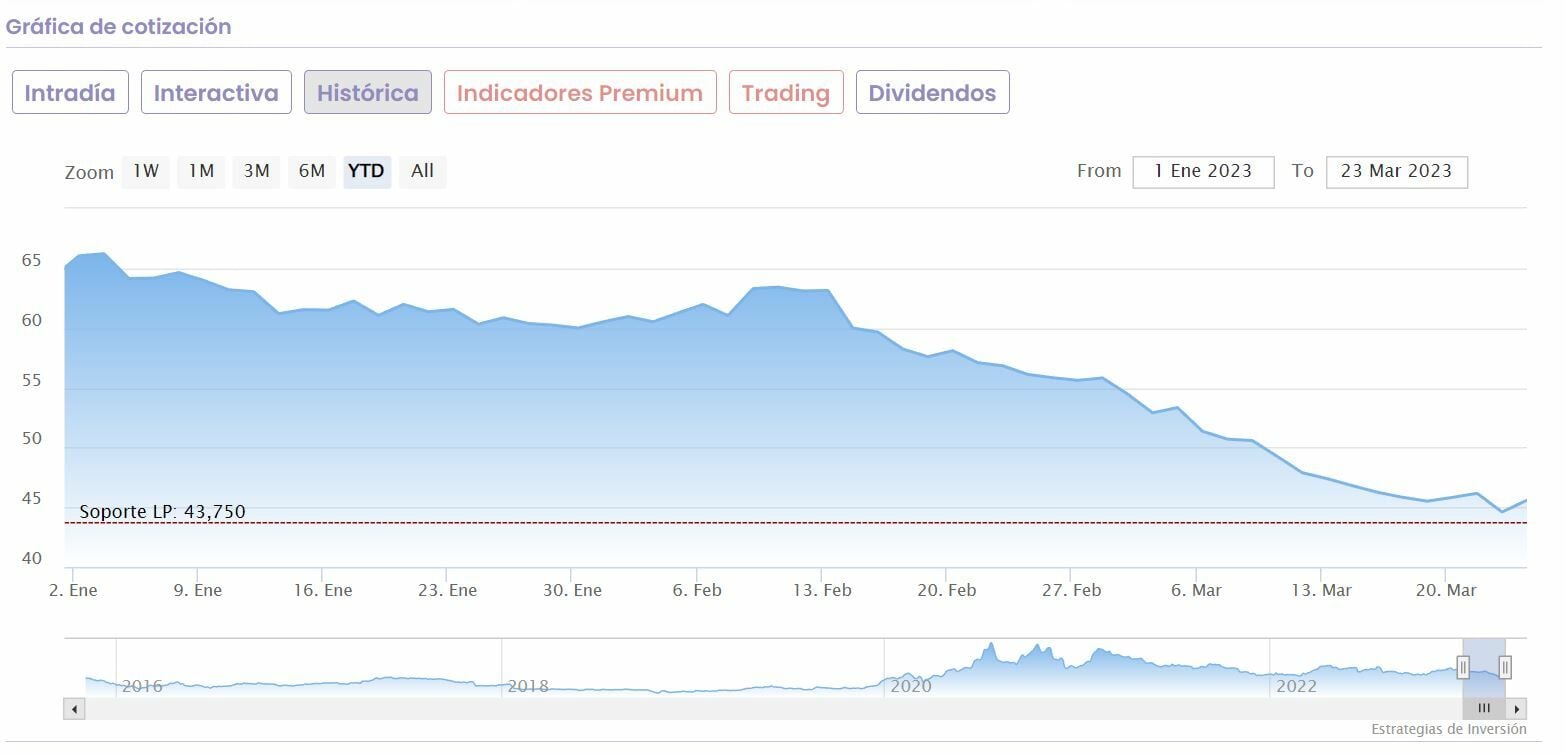
Task: Show All historical data range
Action: click(x=423, y=171)
